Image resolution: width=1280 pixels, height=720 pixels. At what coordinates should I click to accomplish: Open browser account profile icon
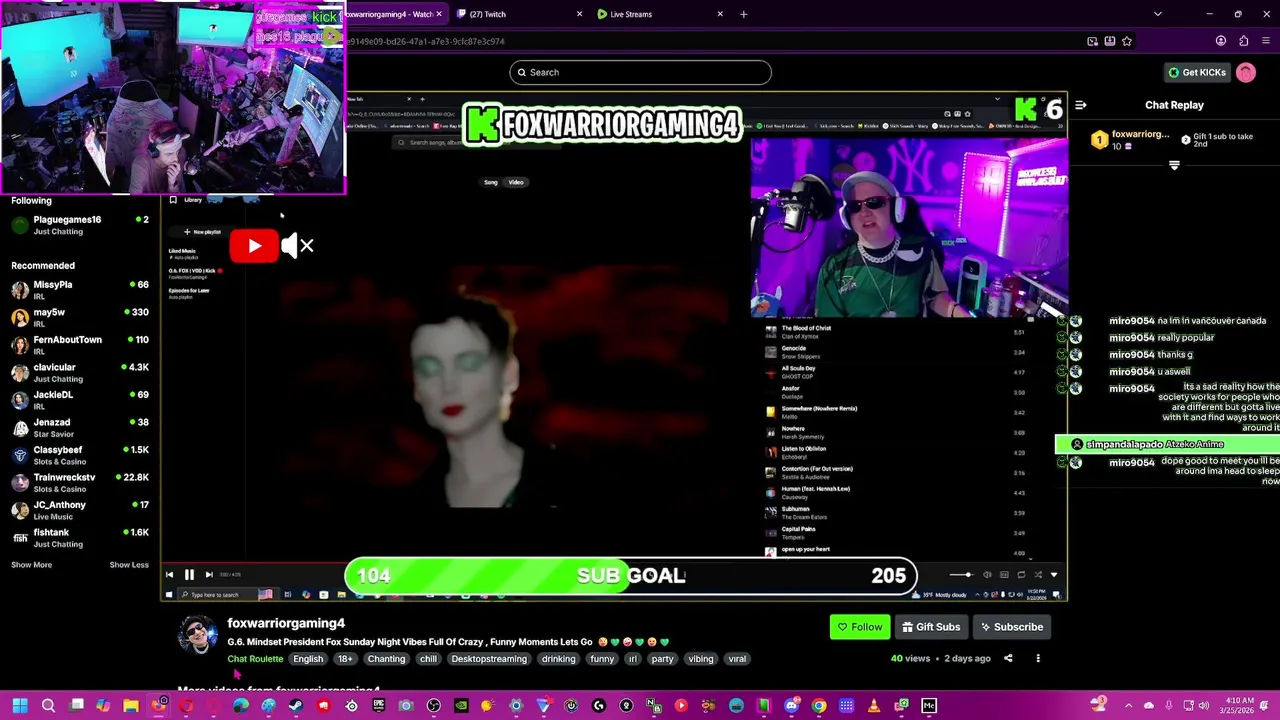coord(1220,41)
